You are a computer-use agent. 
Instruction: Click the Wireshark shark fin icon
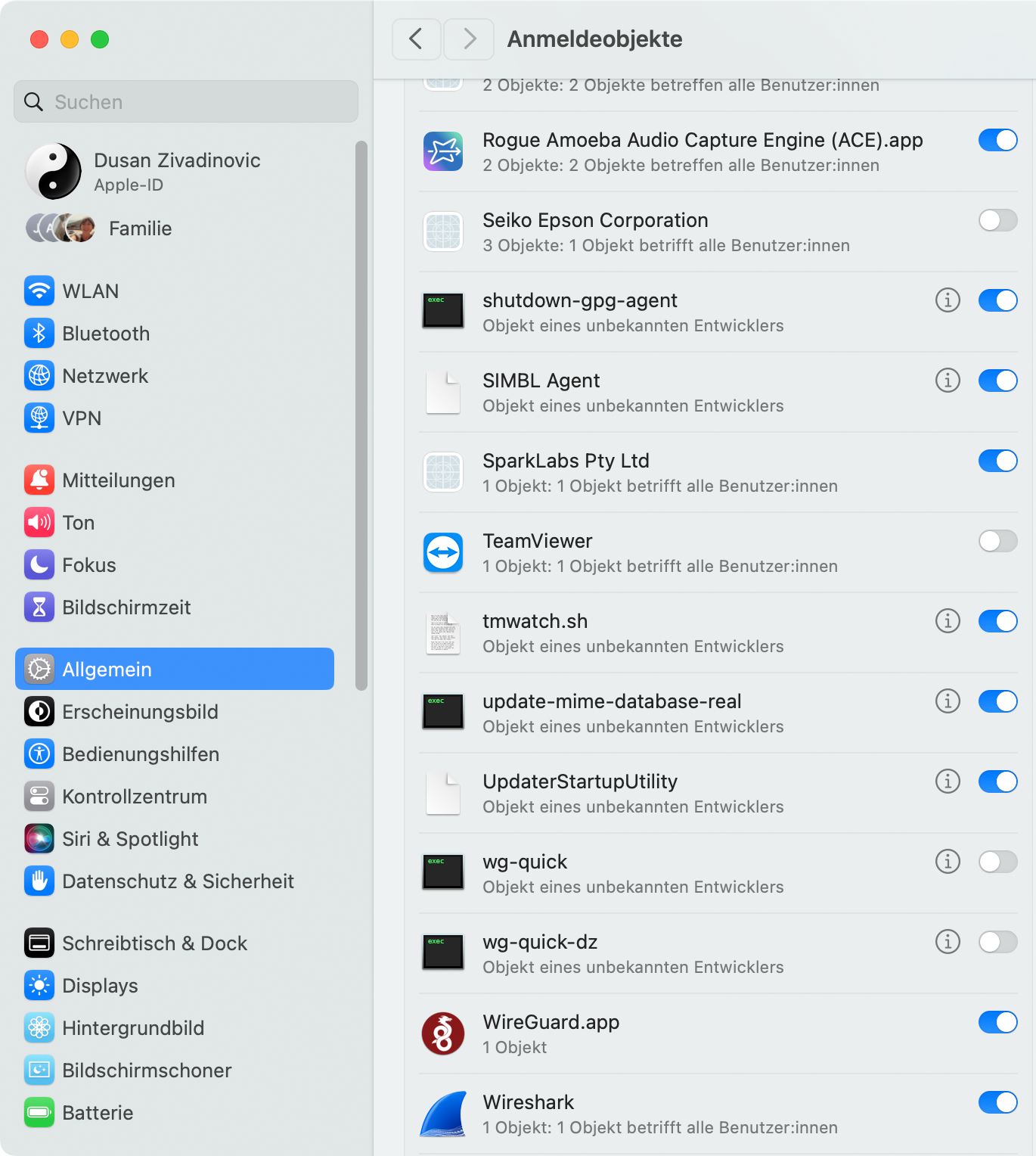[443, 1114]
